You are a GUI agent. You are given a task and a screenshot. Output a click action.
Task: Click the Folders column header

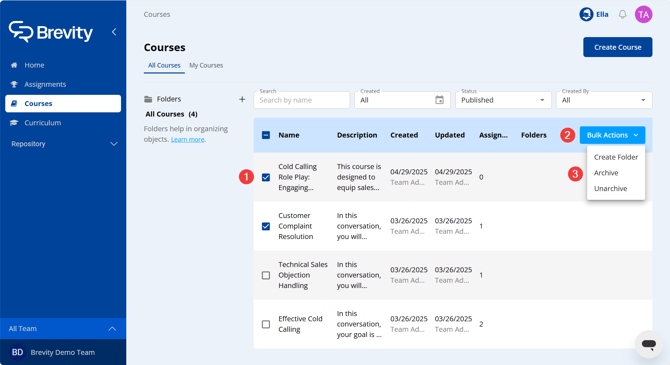(x=534, y=135)
